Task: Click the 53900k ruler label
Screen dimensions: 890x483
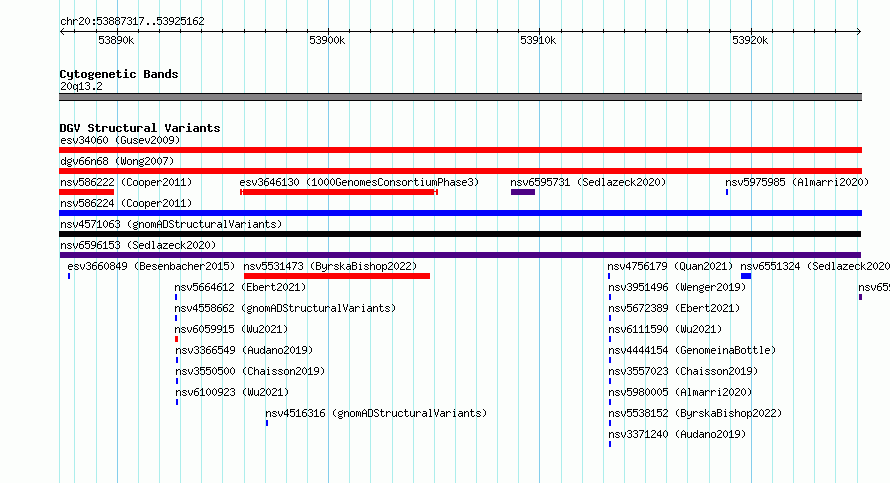Action: tap(327, 40)
